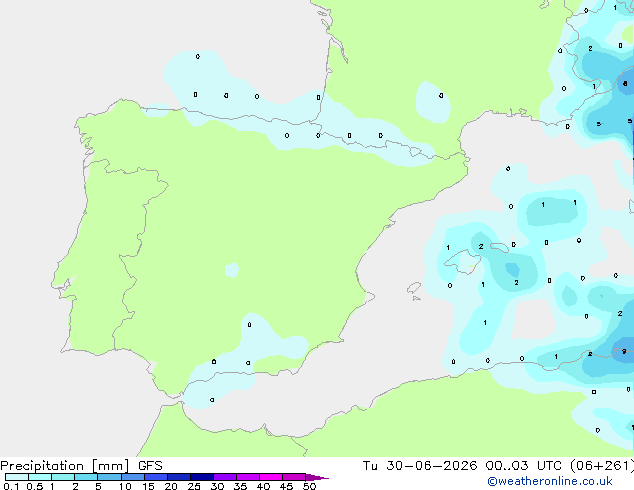Click the 0.1–0.5 mm palest cyan legend swatch
This screenshot has width=634, height=490.
click(17, 477)
